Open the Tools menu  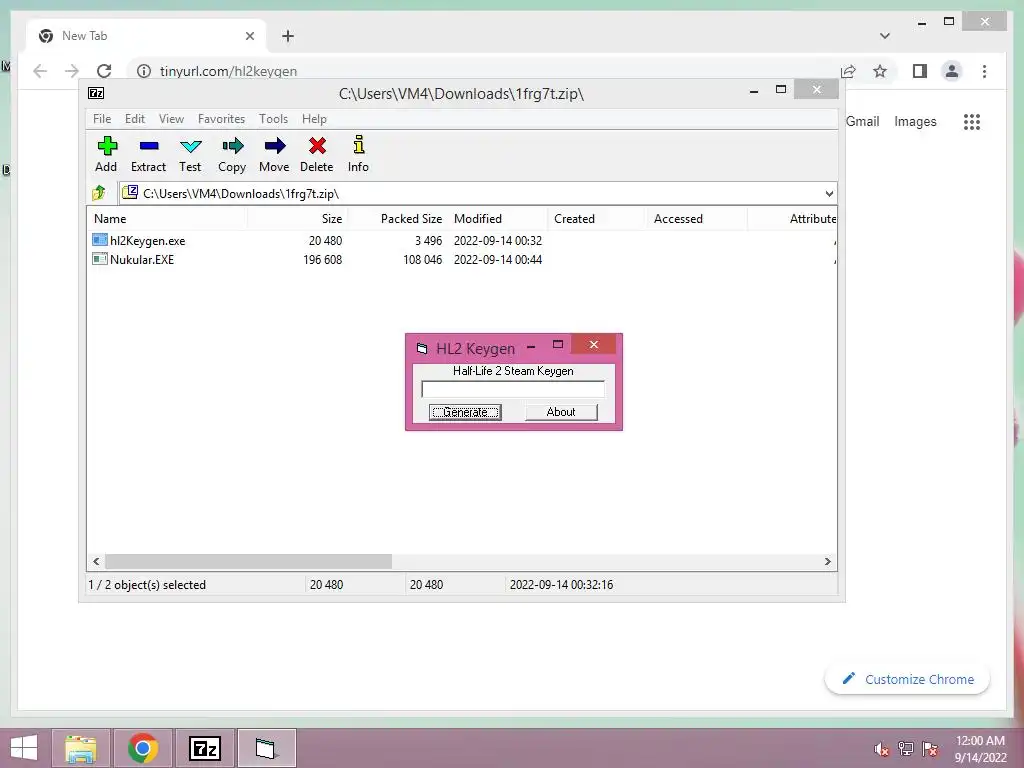click(x=273, y=119)
